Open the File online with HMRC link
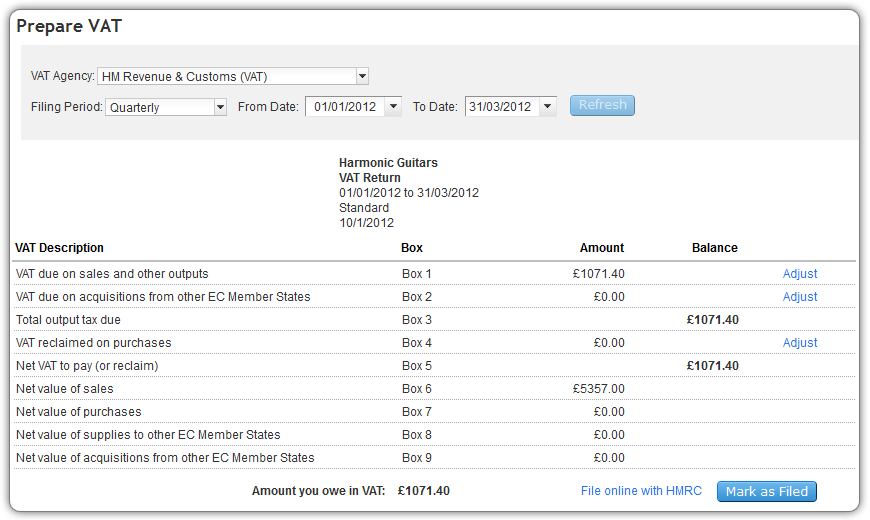This screenshot has width=870, height=520. (x=641, y=491)
